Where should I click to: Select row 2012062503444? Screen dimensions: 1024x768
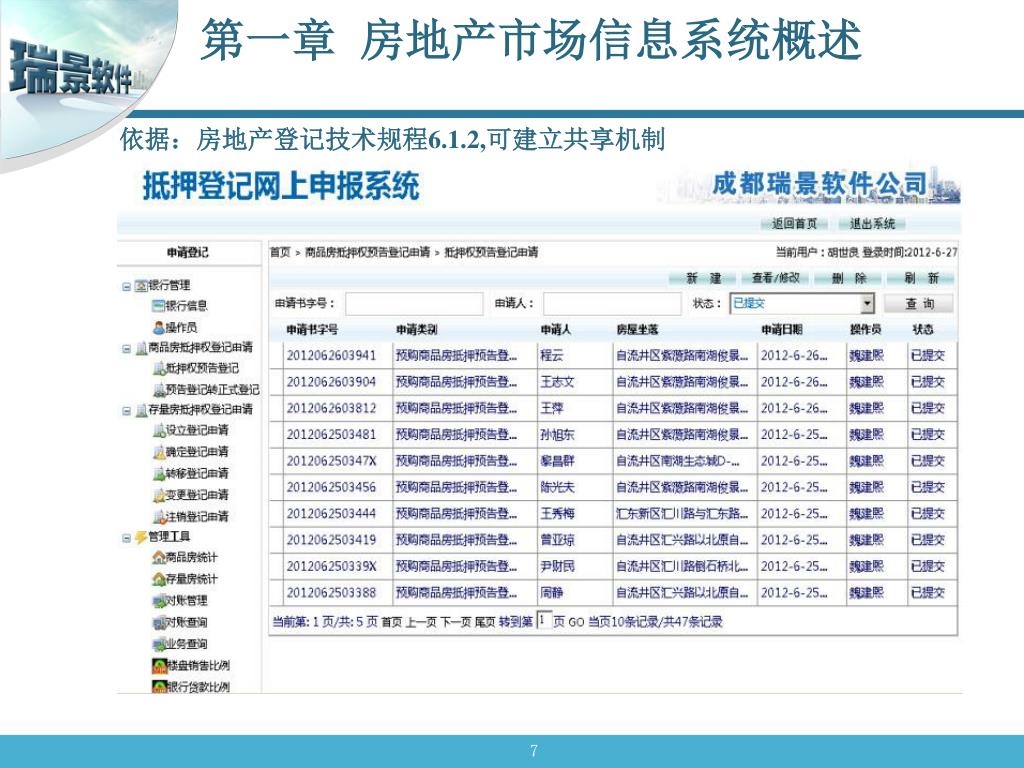tap(613, 514)
